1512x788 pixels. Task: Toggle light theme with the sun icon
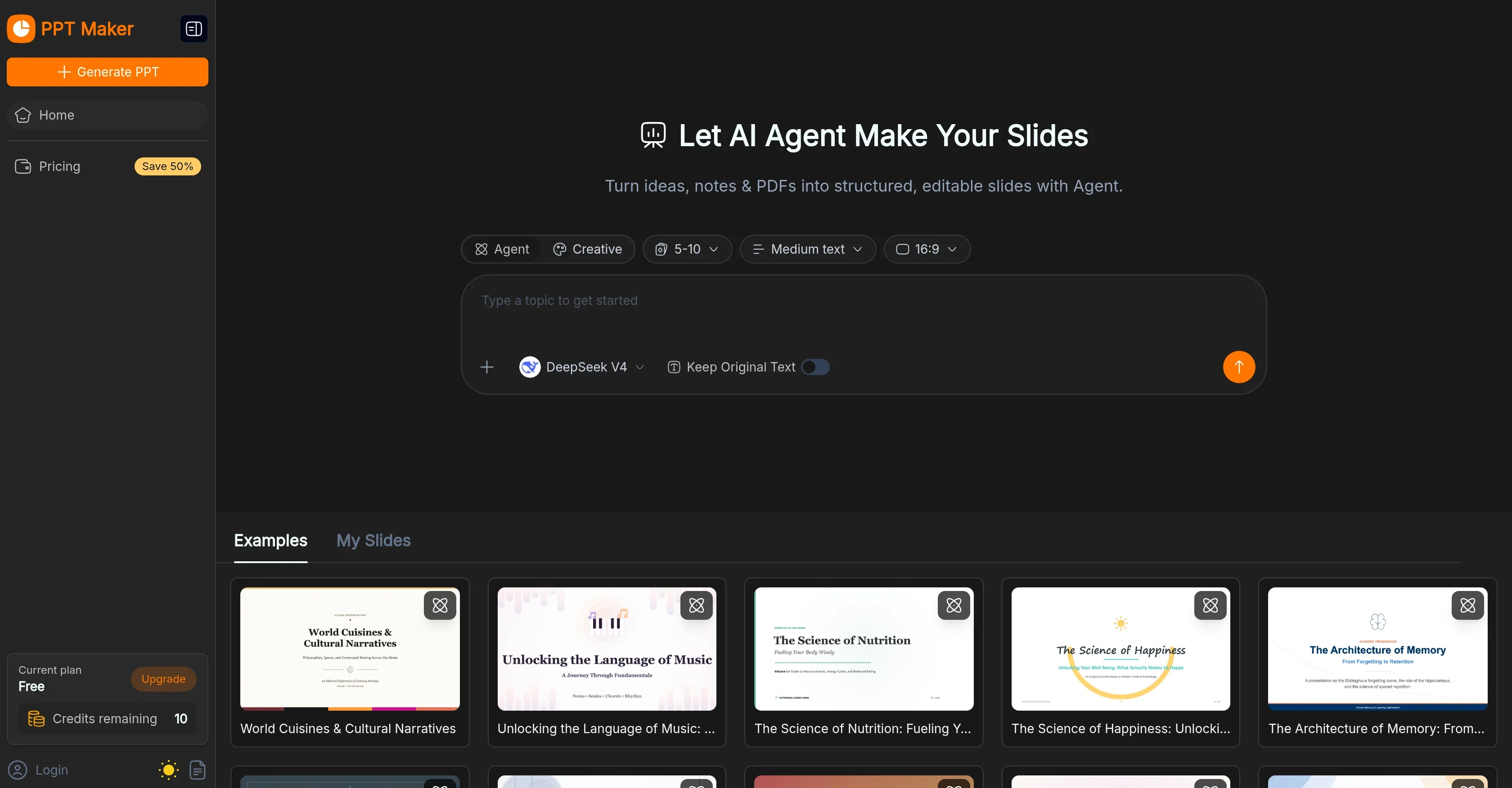point(168,770)
